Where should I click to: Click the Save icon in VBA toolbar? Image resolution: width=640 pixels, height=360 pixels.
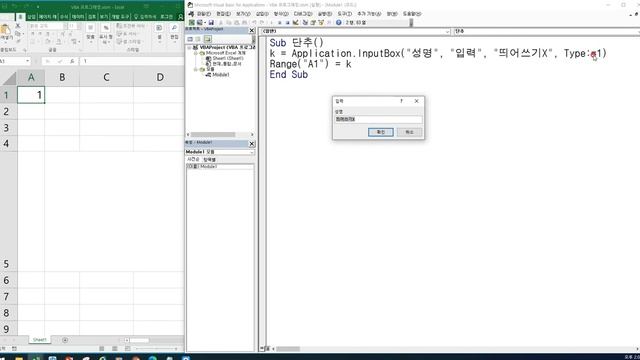[x=211, y=22]
